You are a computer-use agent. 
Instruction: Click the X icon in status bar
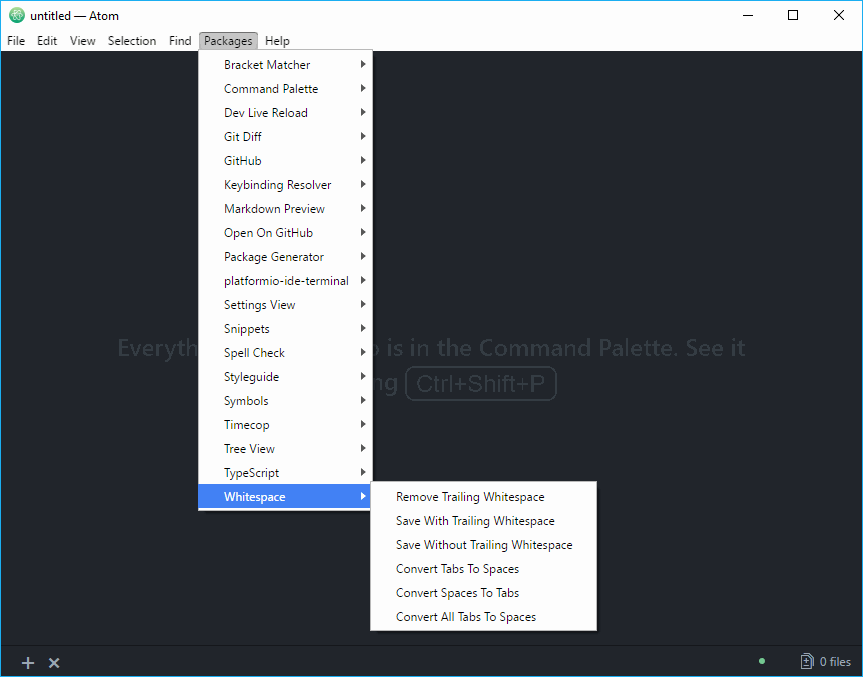pos(54,663)
